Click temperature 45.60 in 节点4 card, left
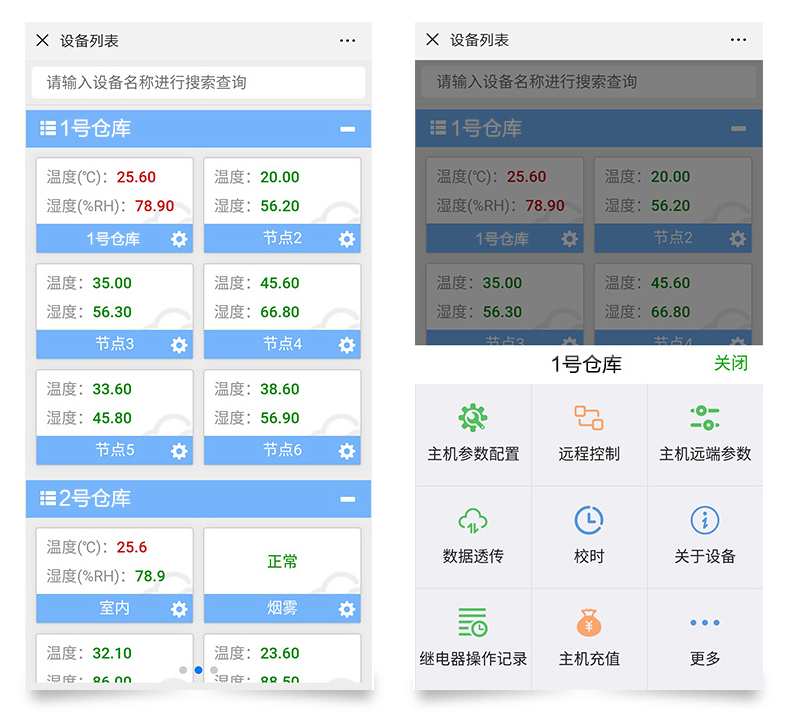The width and height of the screenshot is (790, 719). click(280, 283)
